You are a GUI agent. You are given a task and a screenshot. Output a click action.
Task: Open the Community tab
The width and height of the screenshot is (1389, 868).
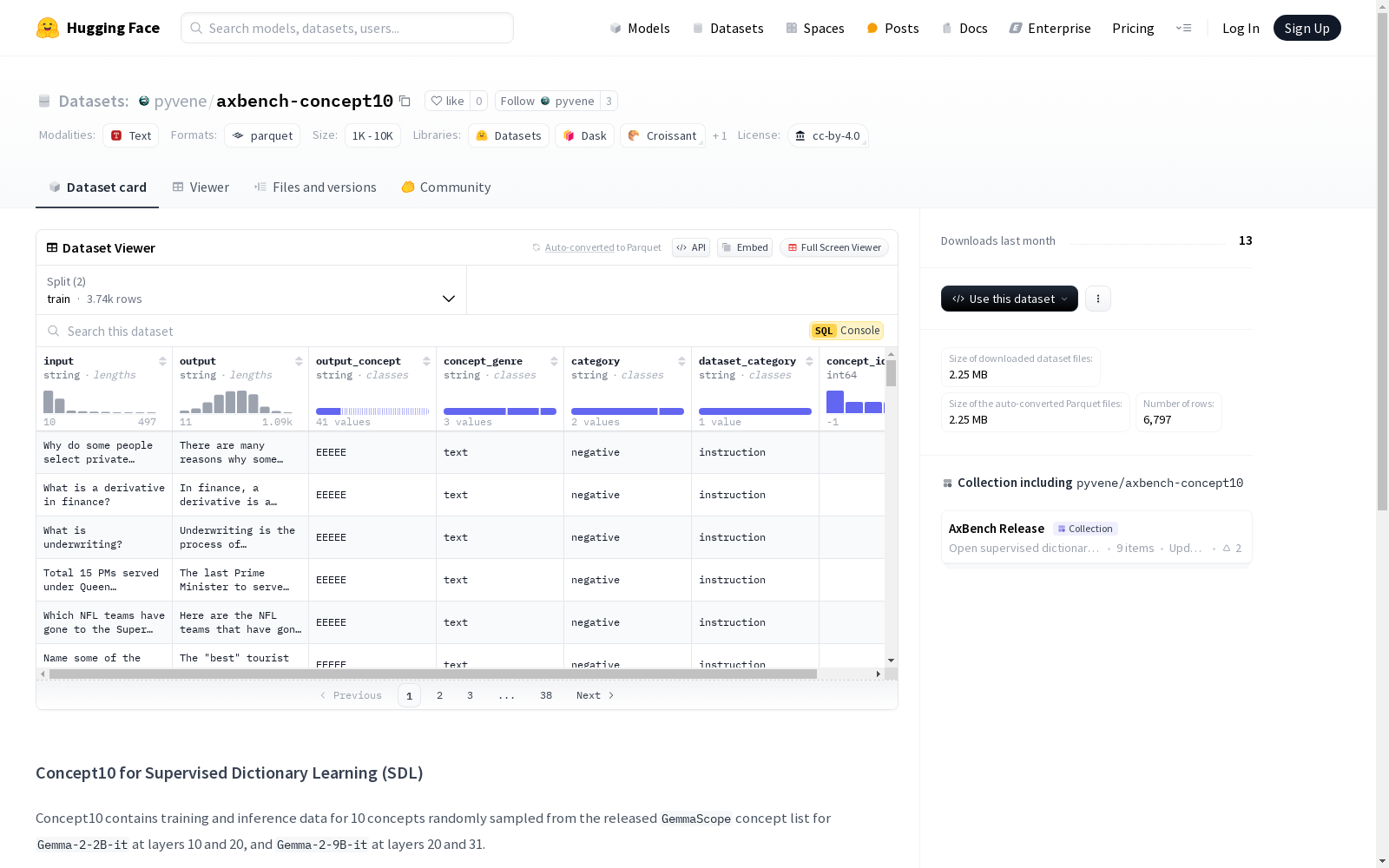click(446, 187)
